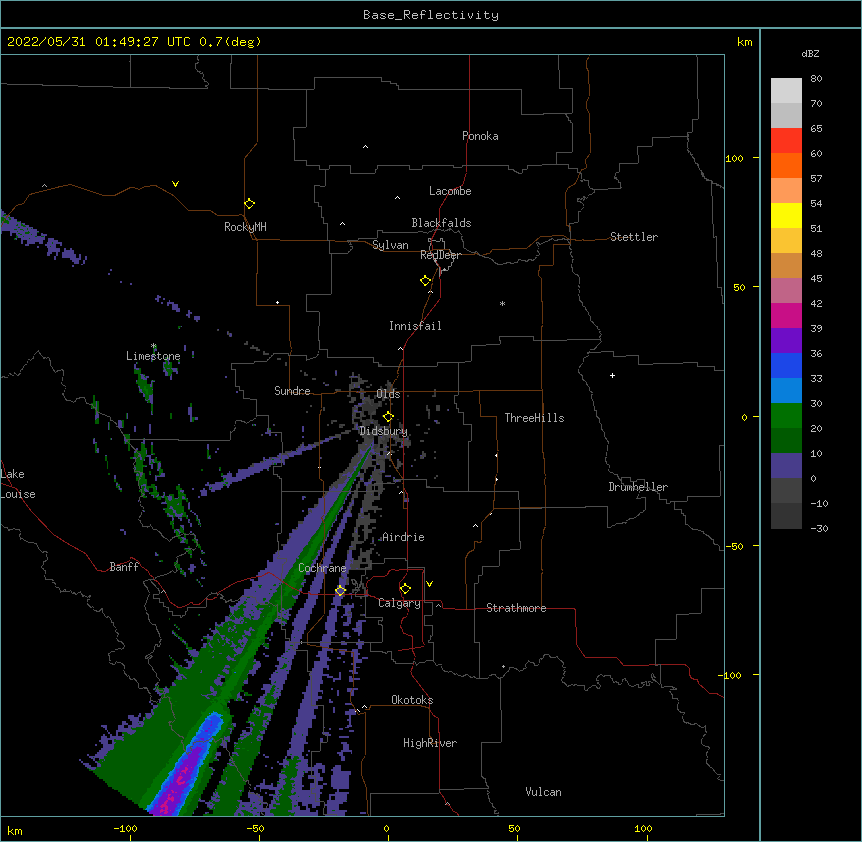862x842 pixels.
Task: Select the Strathmore town label
Action: click(x=516, y=608)
